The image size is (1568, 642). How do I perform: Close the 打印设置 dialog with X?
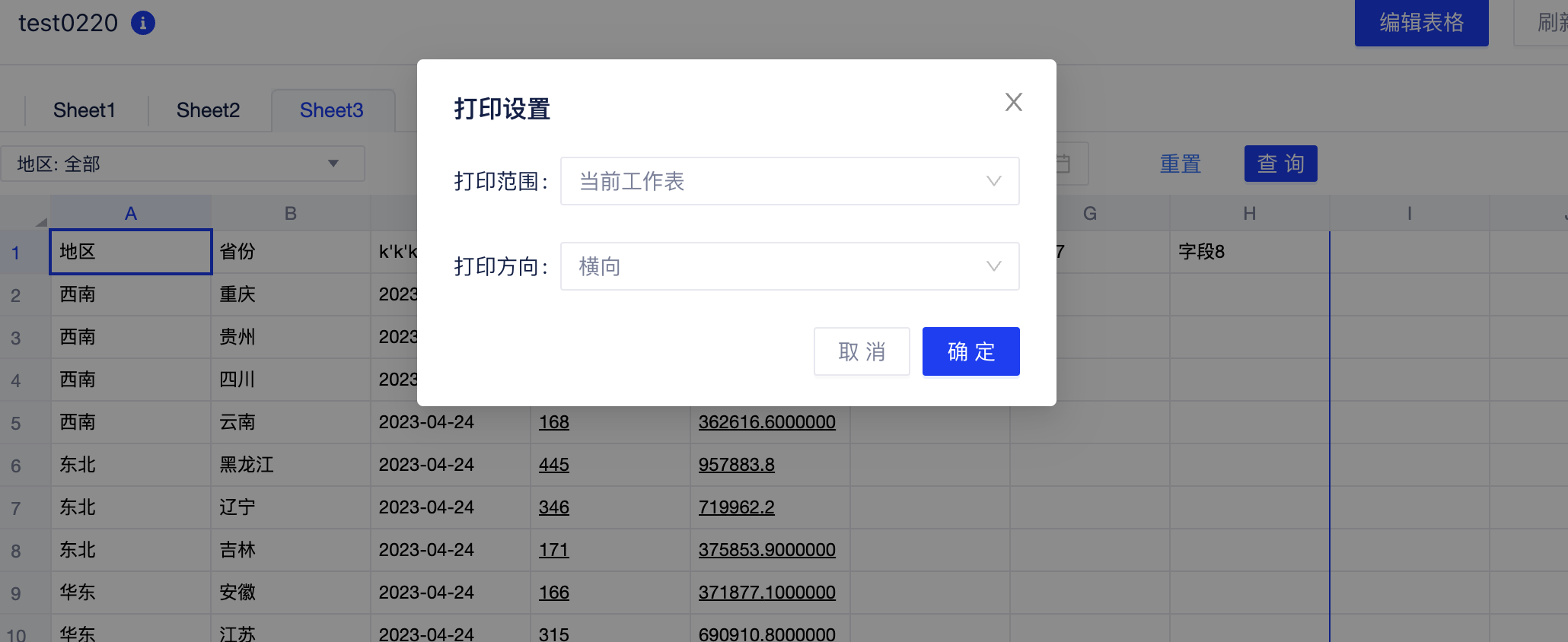1013,102
